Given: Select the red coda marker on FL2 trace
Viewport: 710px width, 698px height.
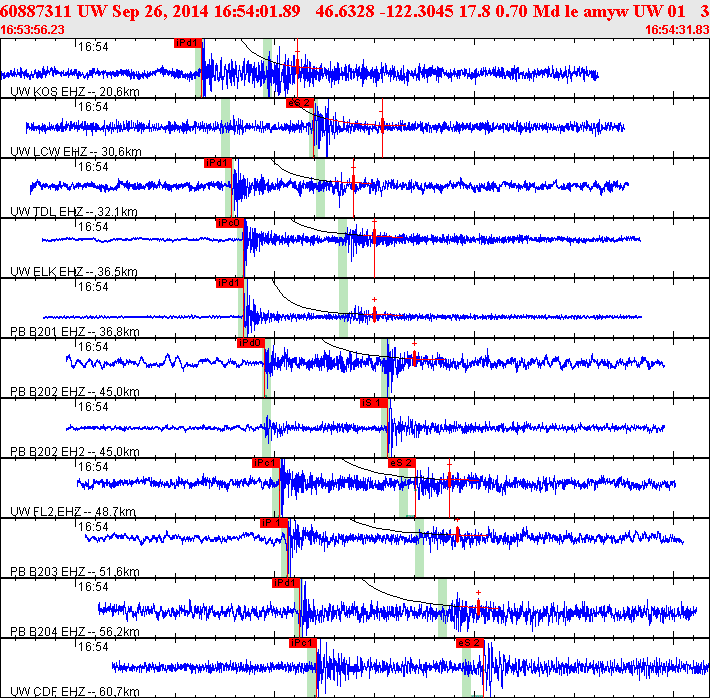Looking at the screenshot, I should coord(450,479).
